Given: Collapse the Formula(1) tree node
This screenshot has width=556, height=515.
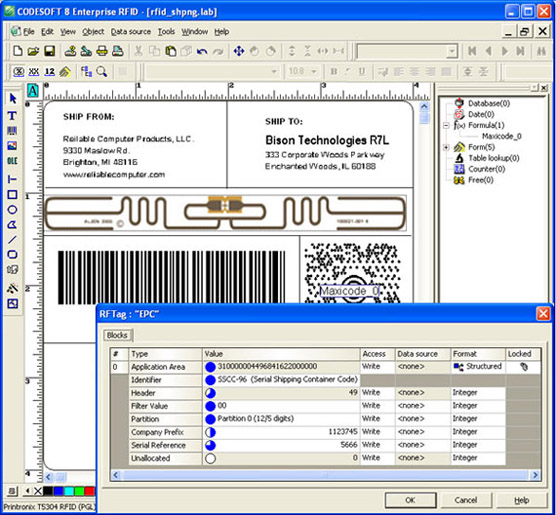Looking at the screenshot, I should pos(446,125).
